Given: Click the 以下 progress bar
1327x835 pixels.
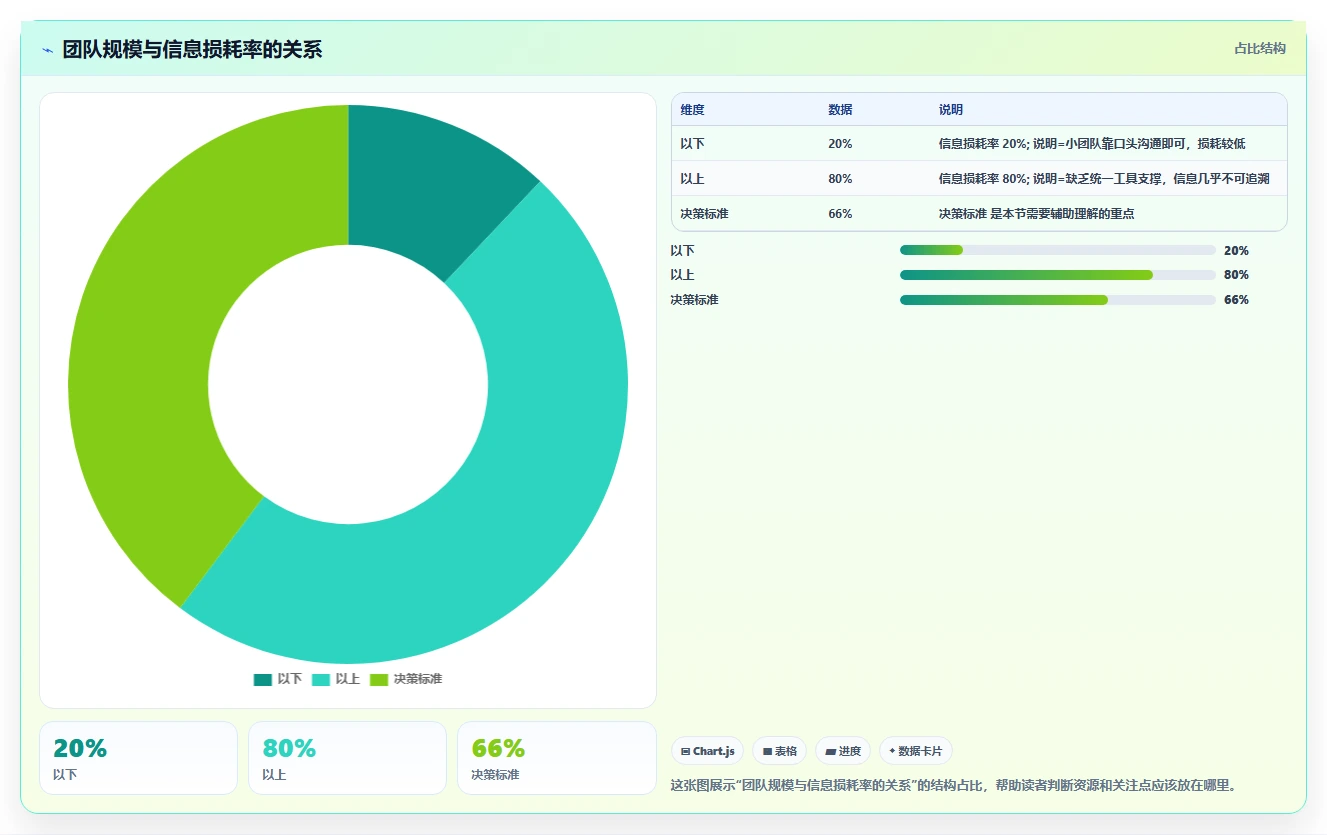Looking at the screenshot, I should tap(1058, 250).
